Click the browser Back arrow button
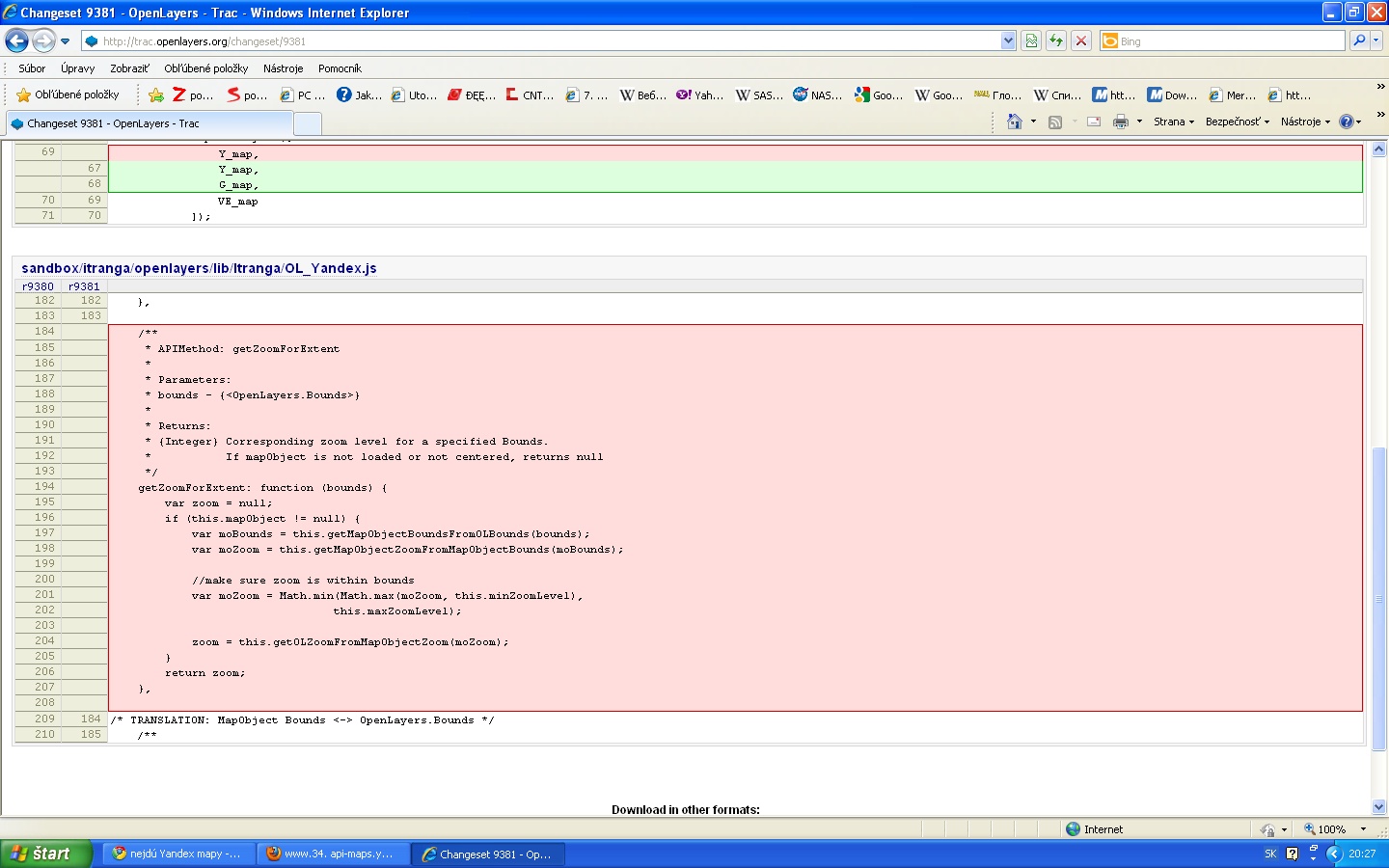 click(16, 41)
